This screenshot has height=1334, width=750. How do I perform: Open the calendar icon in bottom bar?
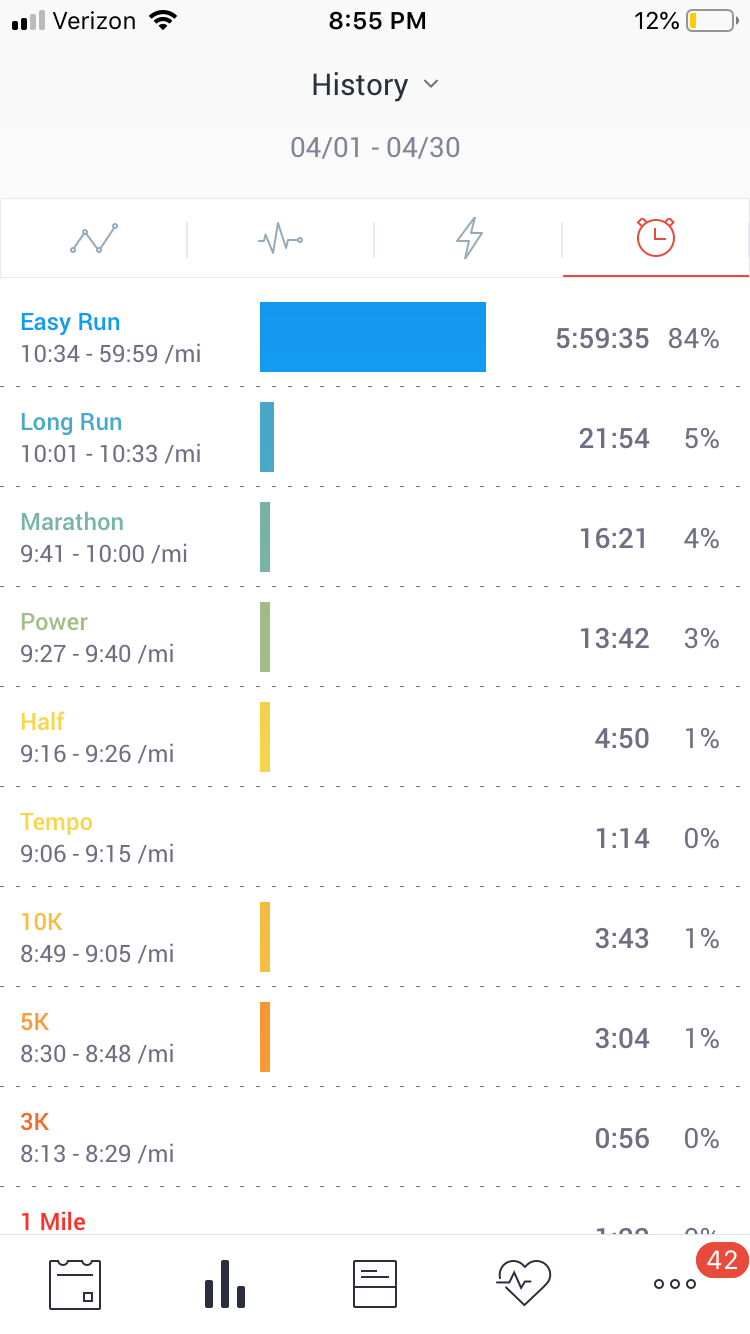tap(75, 1284)
